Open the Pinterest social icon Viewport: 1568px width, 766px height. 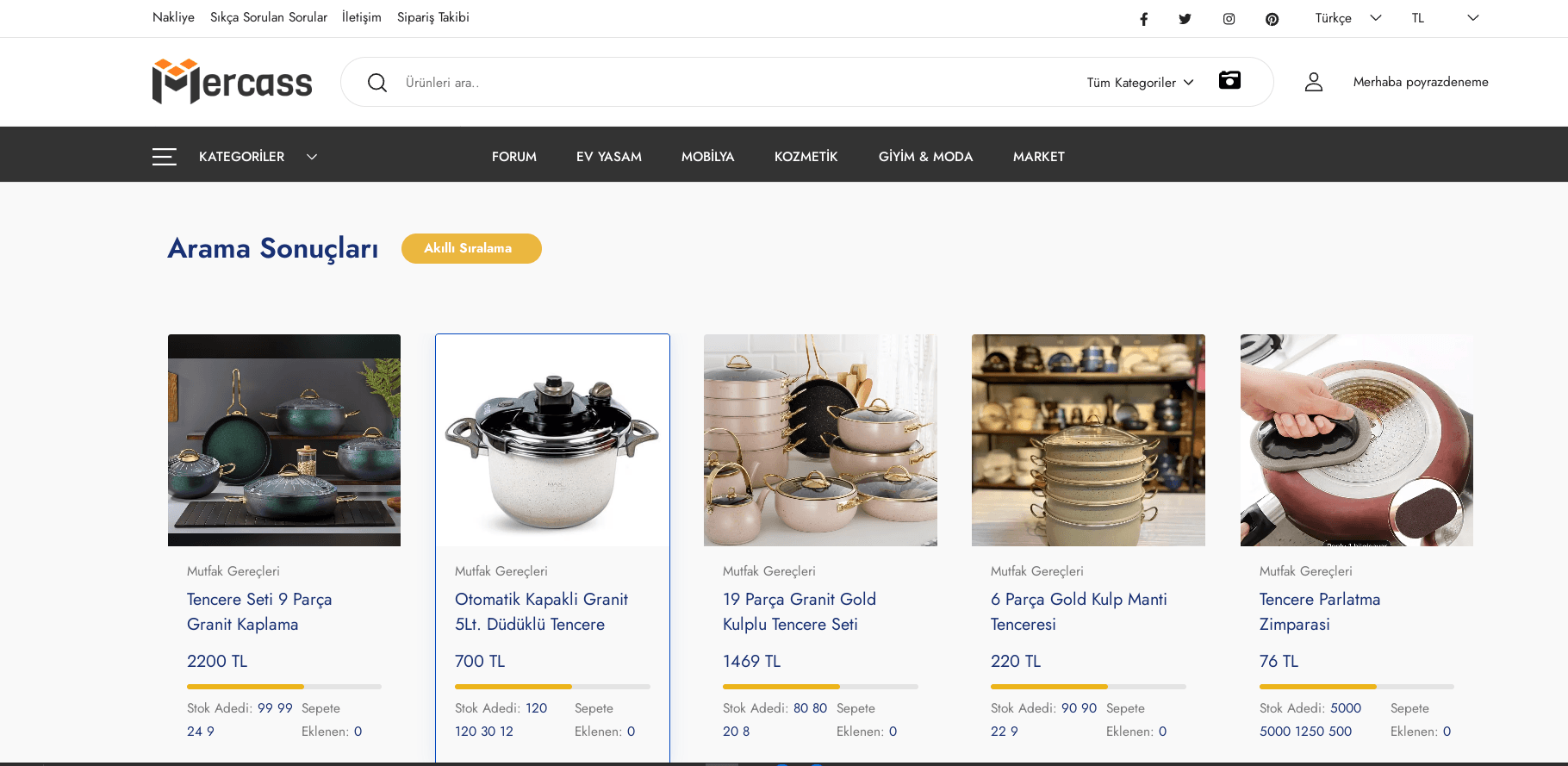[x=1272, y=19]
